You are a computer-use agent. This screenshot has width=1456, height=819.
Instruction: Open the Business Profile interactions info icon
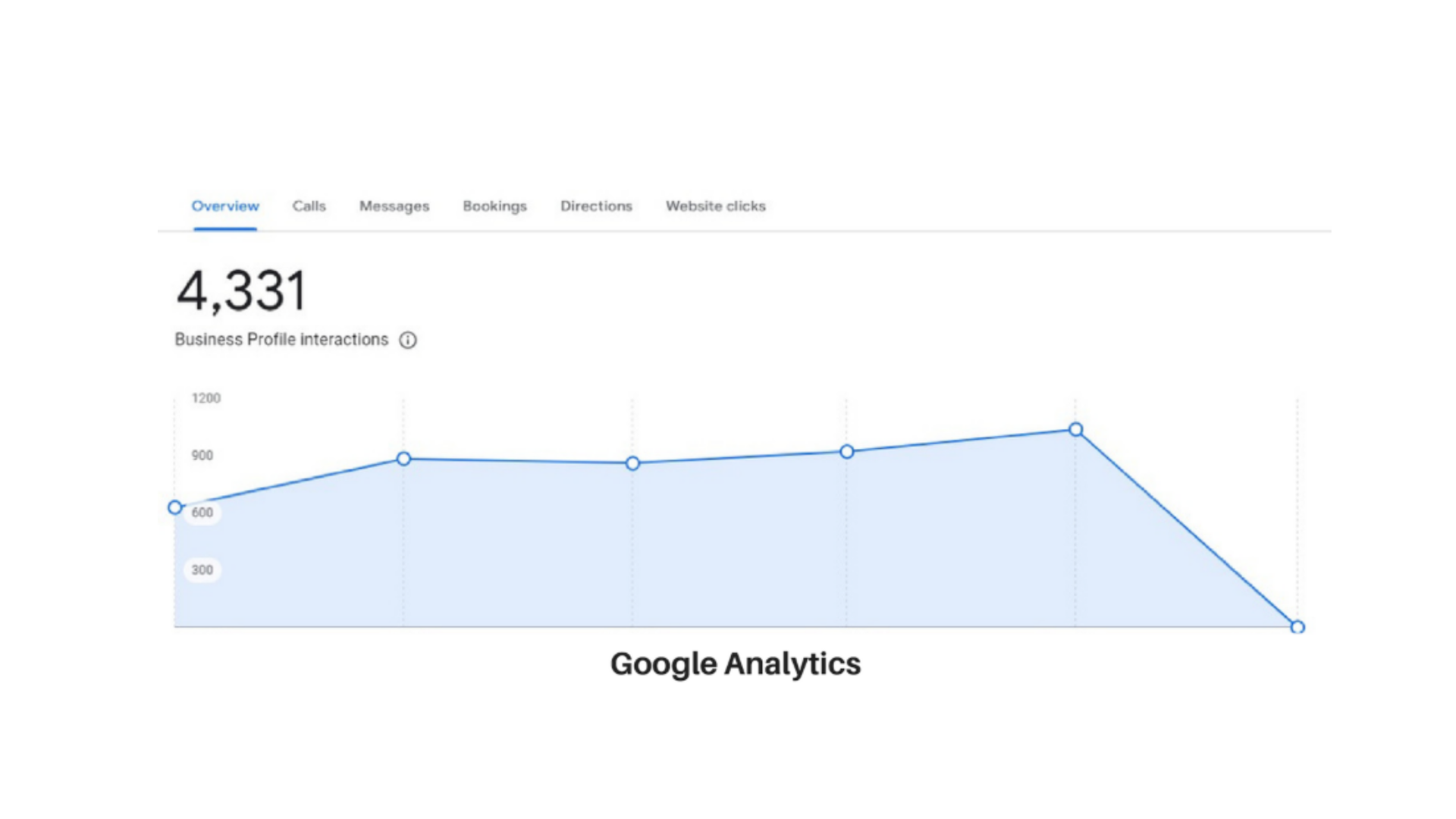coord(408,340)
